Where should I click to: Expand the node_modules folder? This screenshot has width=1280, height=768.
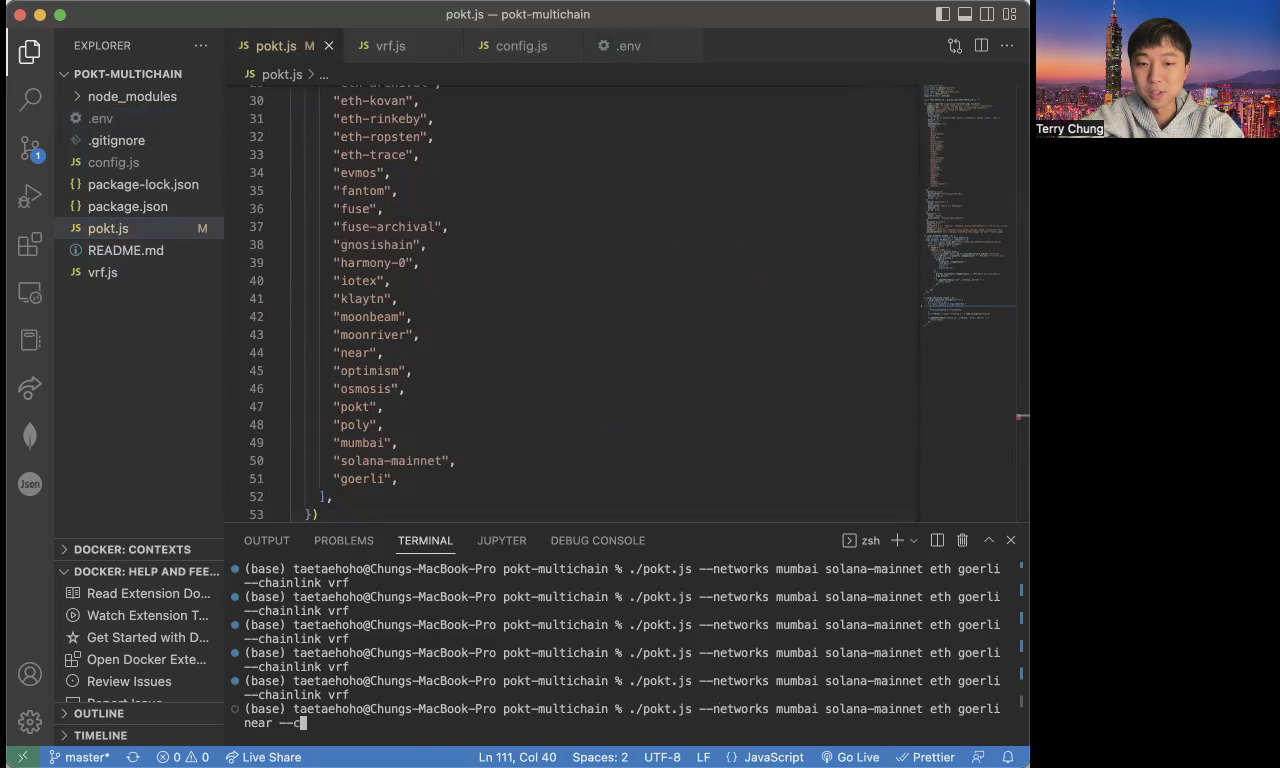click(132, 96)
